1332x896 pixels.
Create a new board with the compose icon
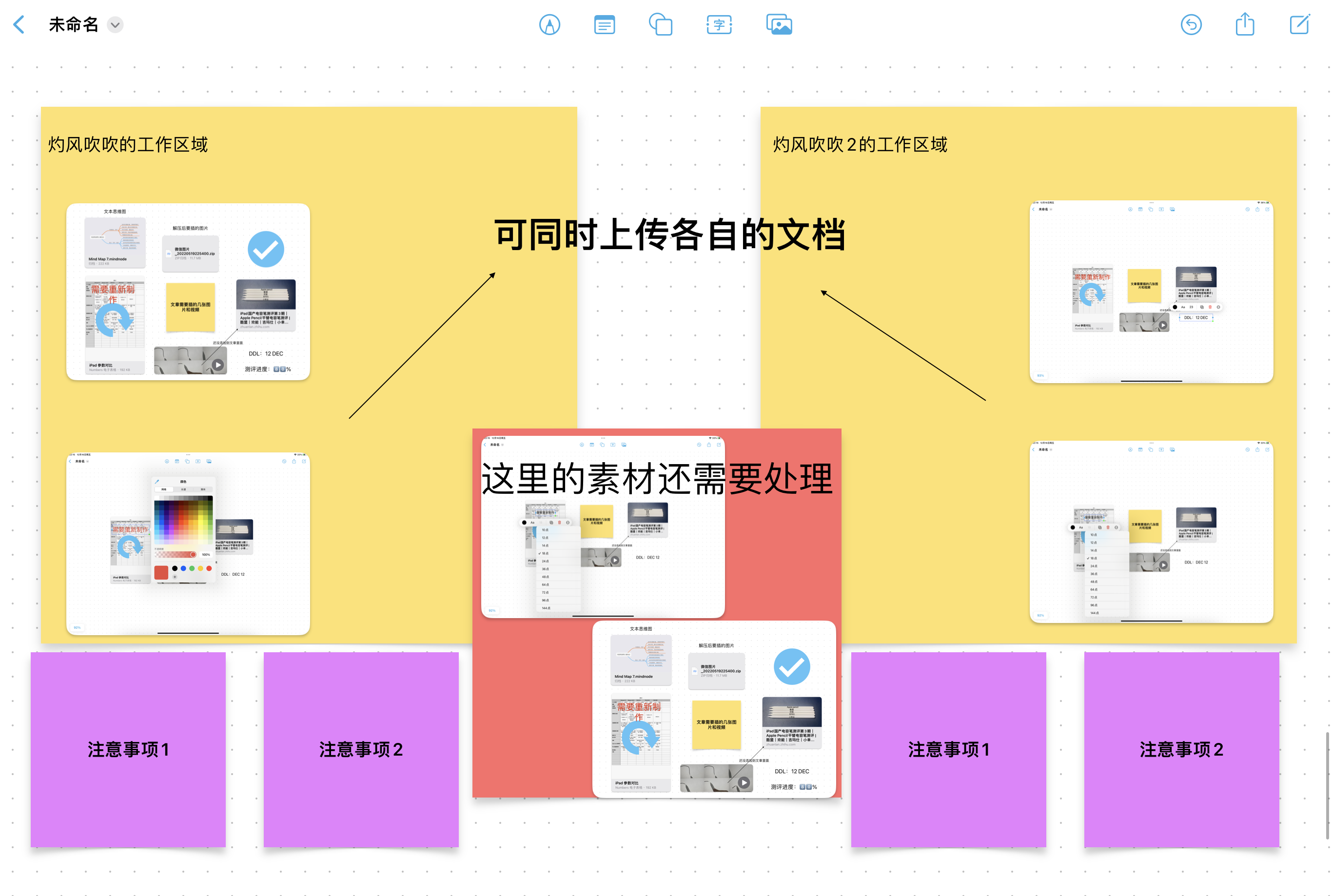coord(1300,25)
